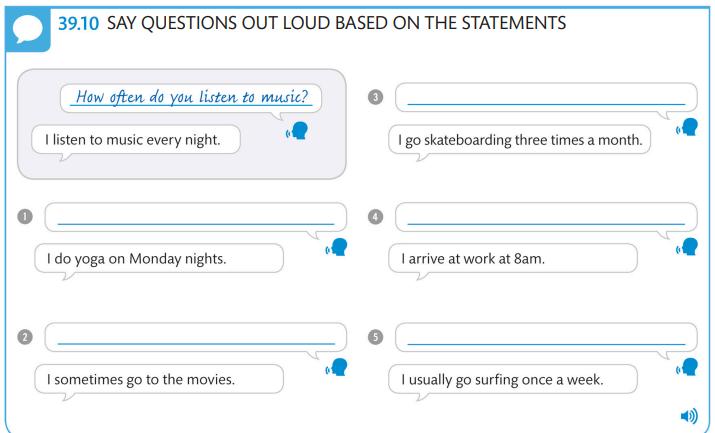Click the 'I sometimes go to the movies.' bubble

point(159,379)
